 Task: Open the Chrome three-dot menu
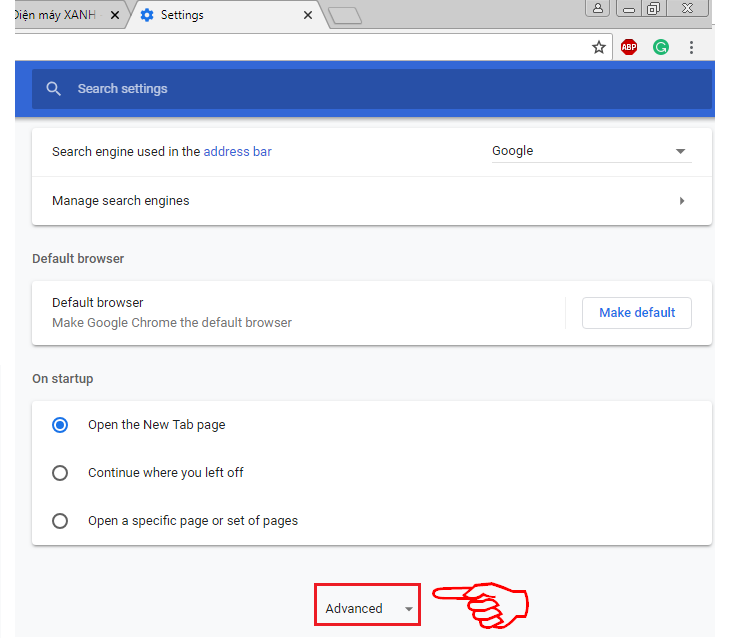[691, 47]
